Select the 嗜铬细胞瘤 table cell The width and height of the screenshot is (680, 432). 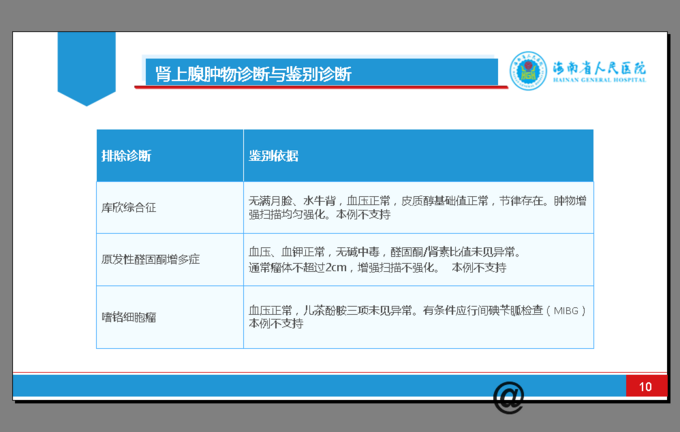click(129, 317)
